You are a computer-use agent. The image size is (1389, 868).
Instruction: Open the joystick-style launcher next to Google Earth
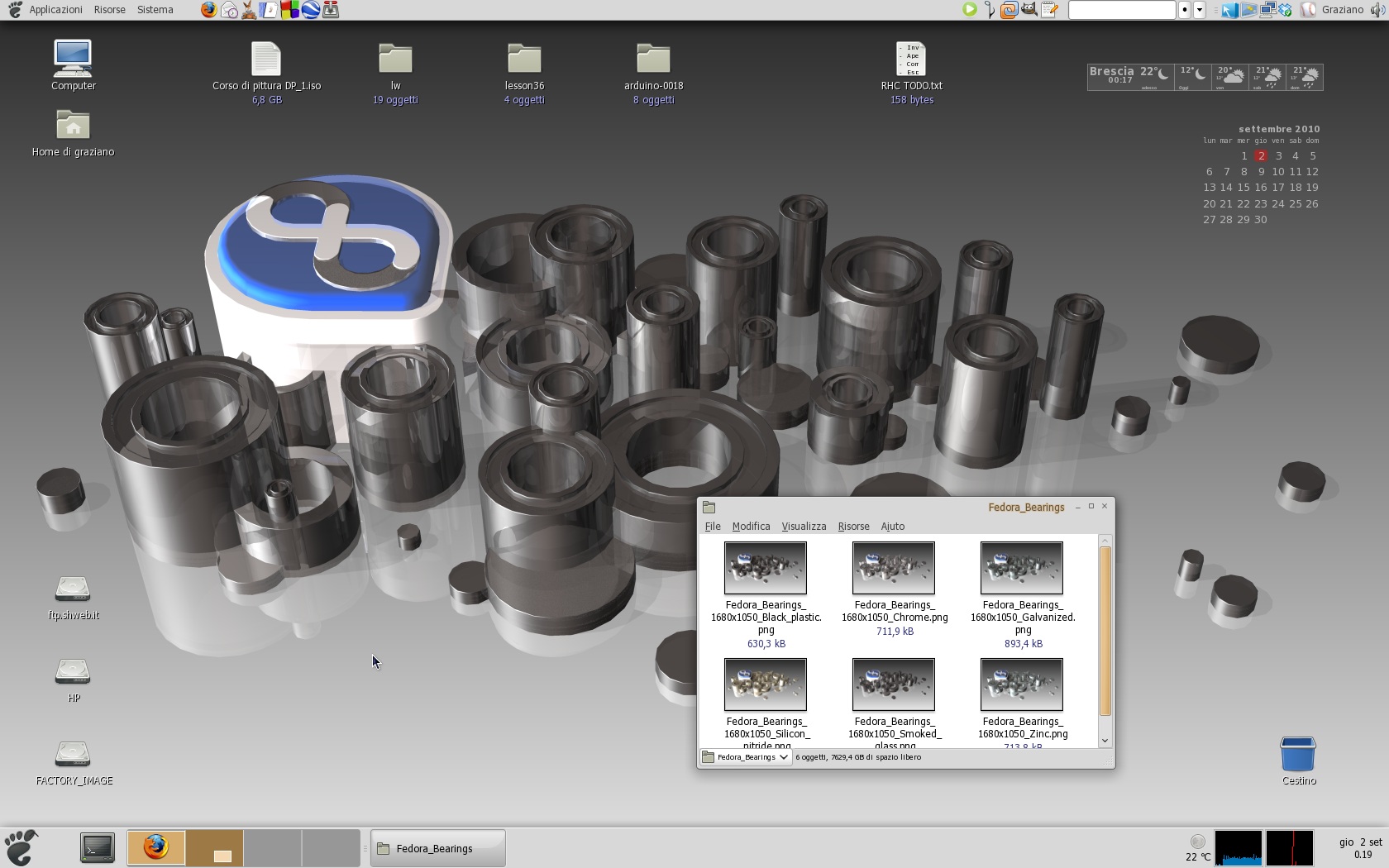tap(331, 10)
